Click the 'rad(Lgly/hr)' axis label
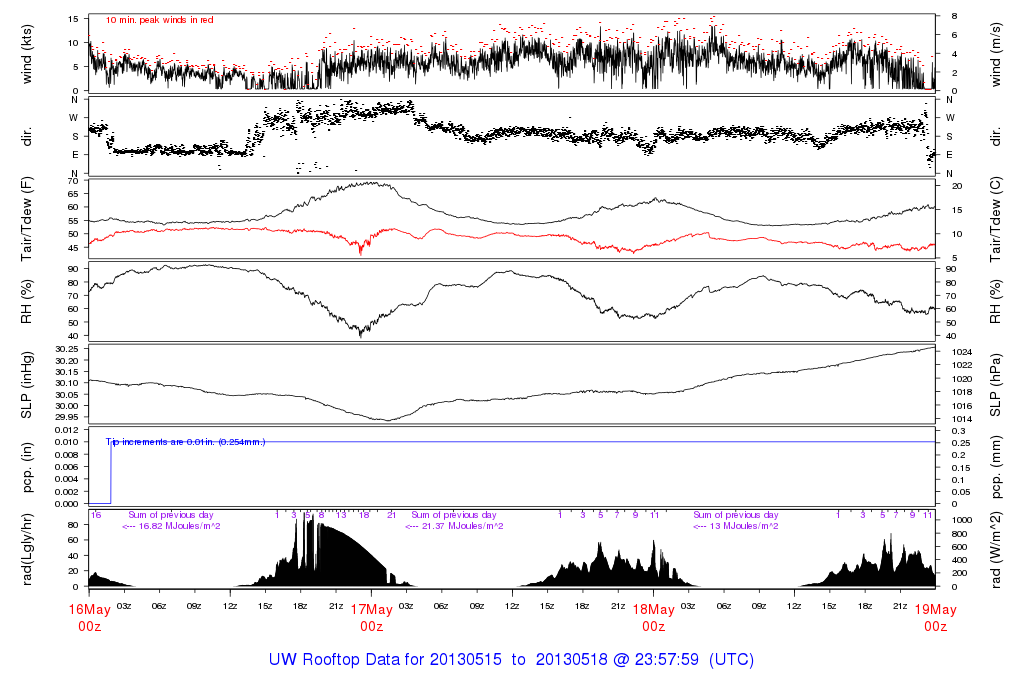1024x700 pixels. click(27, 549)
